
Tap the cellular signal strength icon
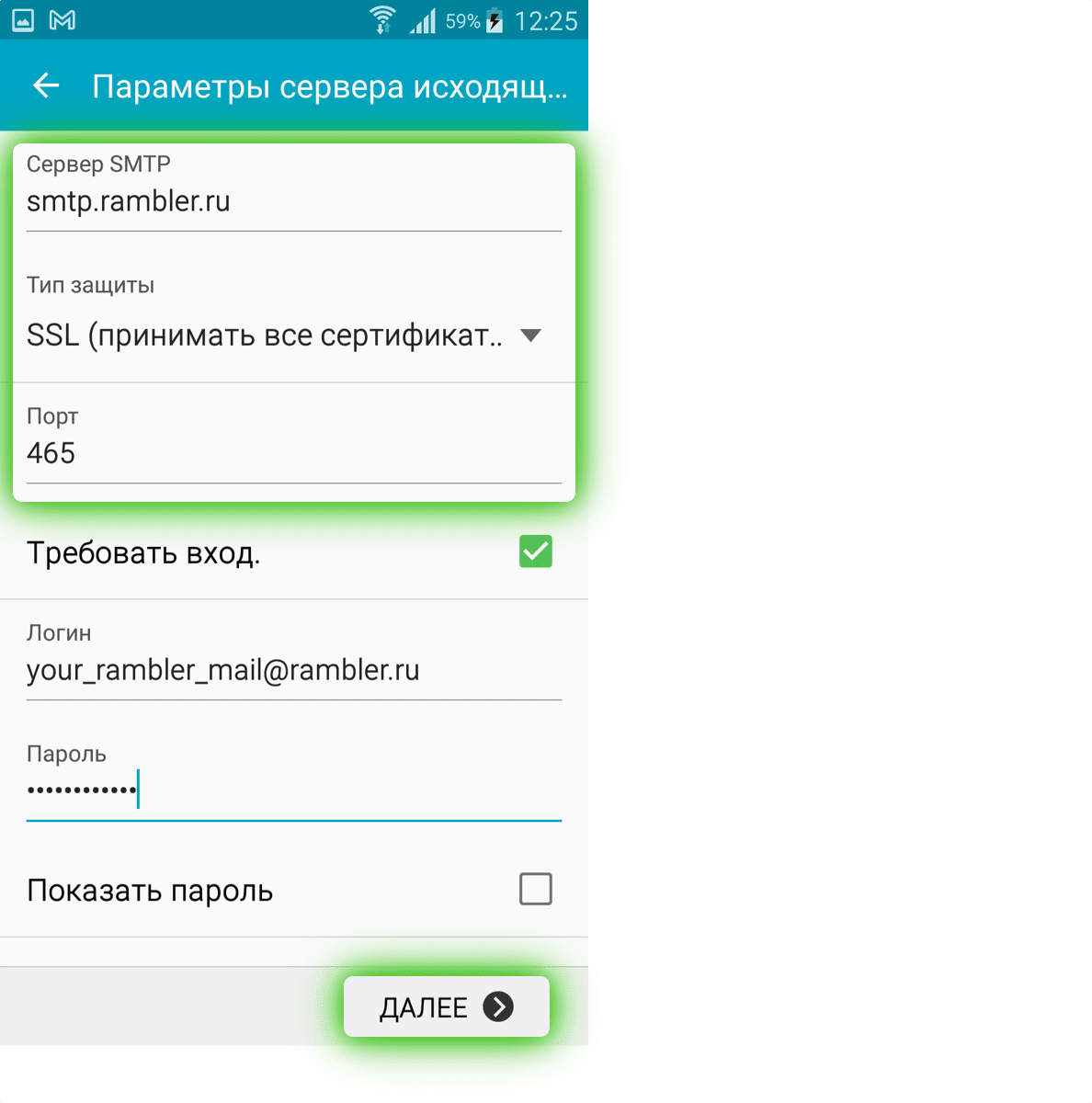[x=423, y=20]
